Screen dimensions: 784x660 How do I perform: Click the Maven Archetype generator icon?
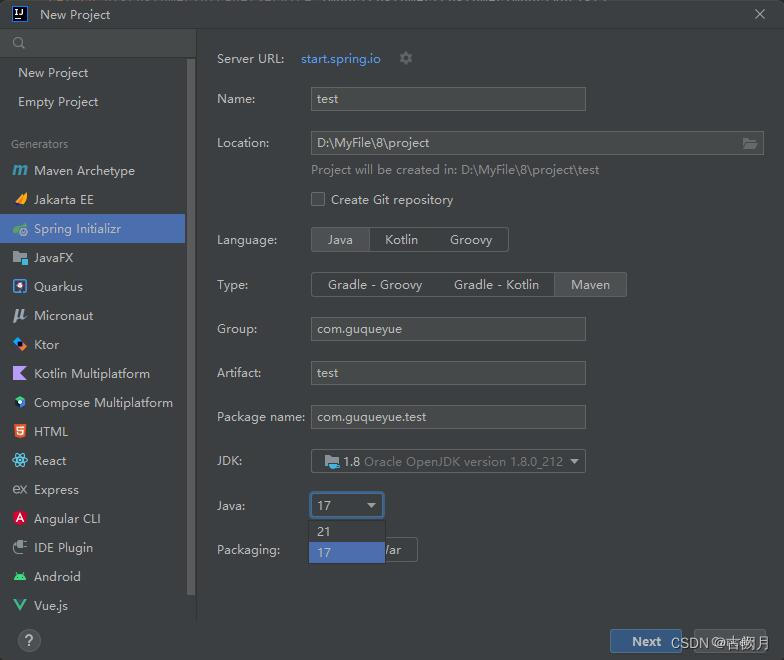point(20,170)
